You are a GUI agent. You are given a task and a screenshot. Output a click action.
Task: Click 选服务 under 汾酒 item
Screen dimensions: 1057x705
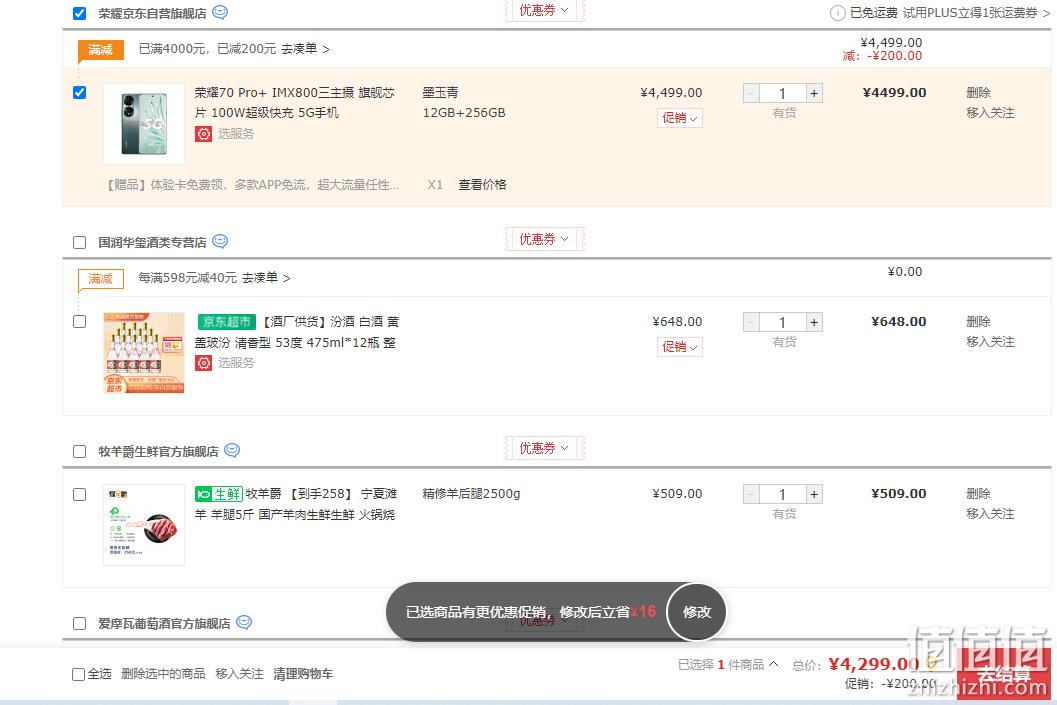236,363
